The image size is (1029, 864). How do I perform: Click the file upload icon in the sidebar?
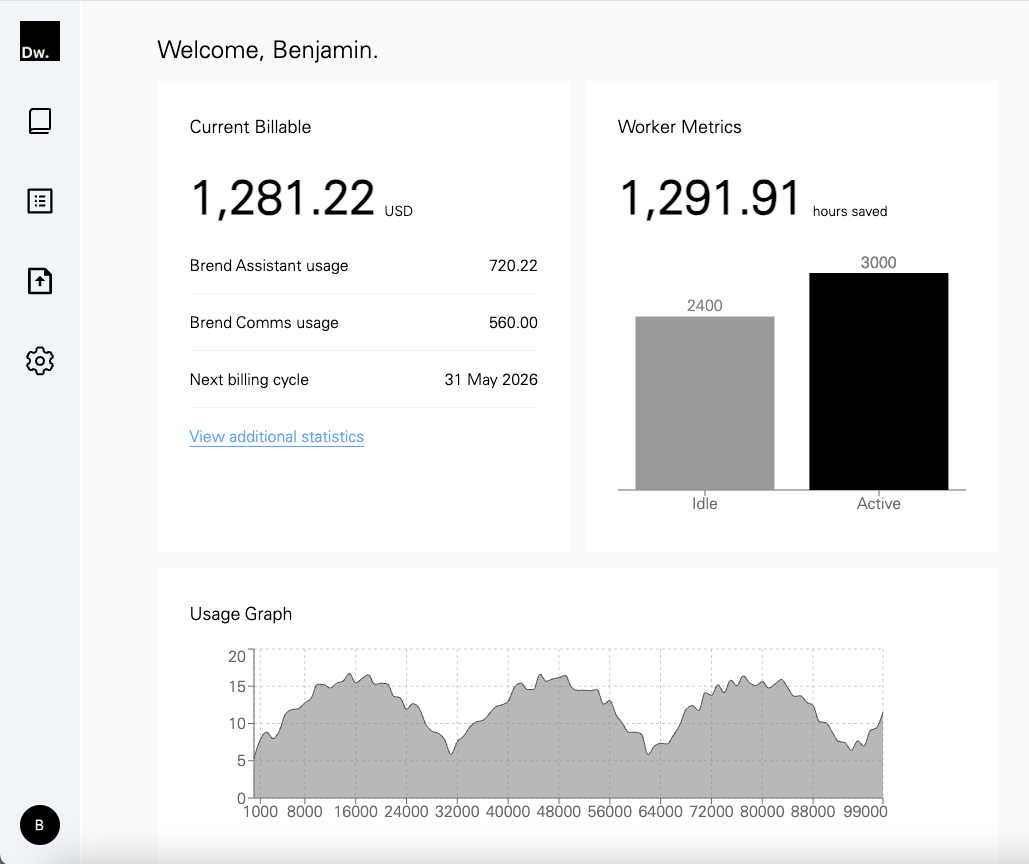[39, 280]
